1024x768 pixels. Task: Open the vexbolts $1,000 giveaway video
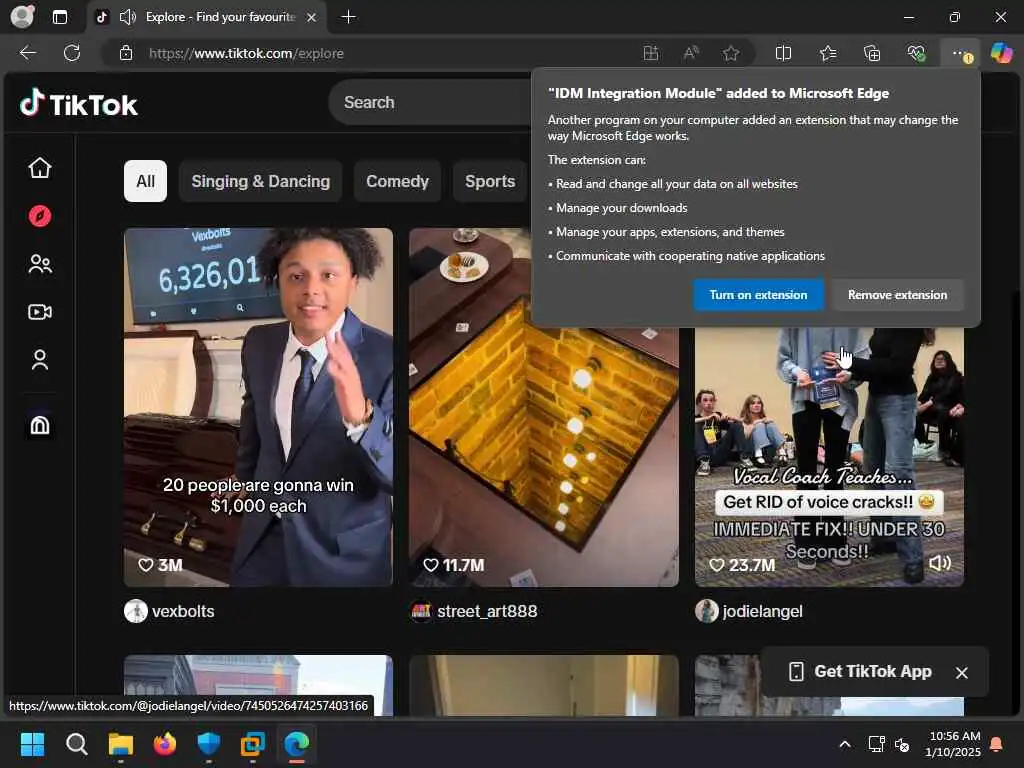click(x=258, y=407)
